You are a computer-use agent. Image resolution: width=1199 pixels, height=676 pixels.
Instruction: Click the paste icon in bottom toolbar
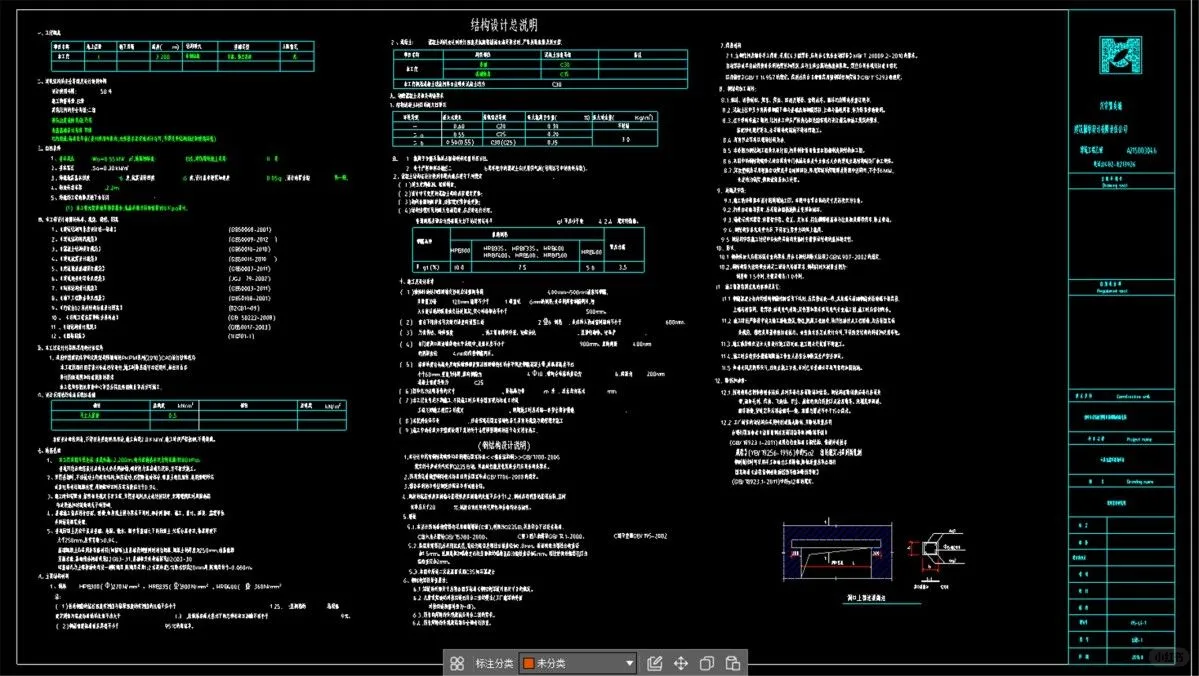tap(733, 663)
